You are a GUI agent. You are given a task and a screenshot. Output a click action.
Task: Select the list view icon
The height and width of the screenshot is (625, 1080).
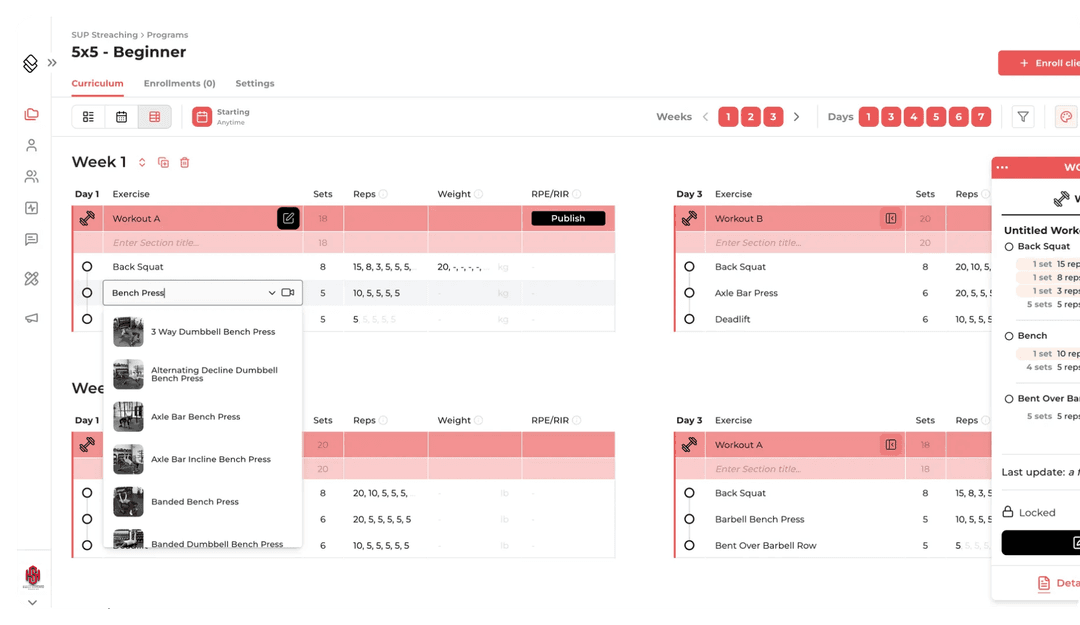[x=88, y=116]
